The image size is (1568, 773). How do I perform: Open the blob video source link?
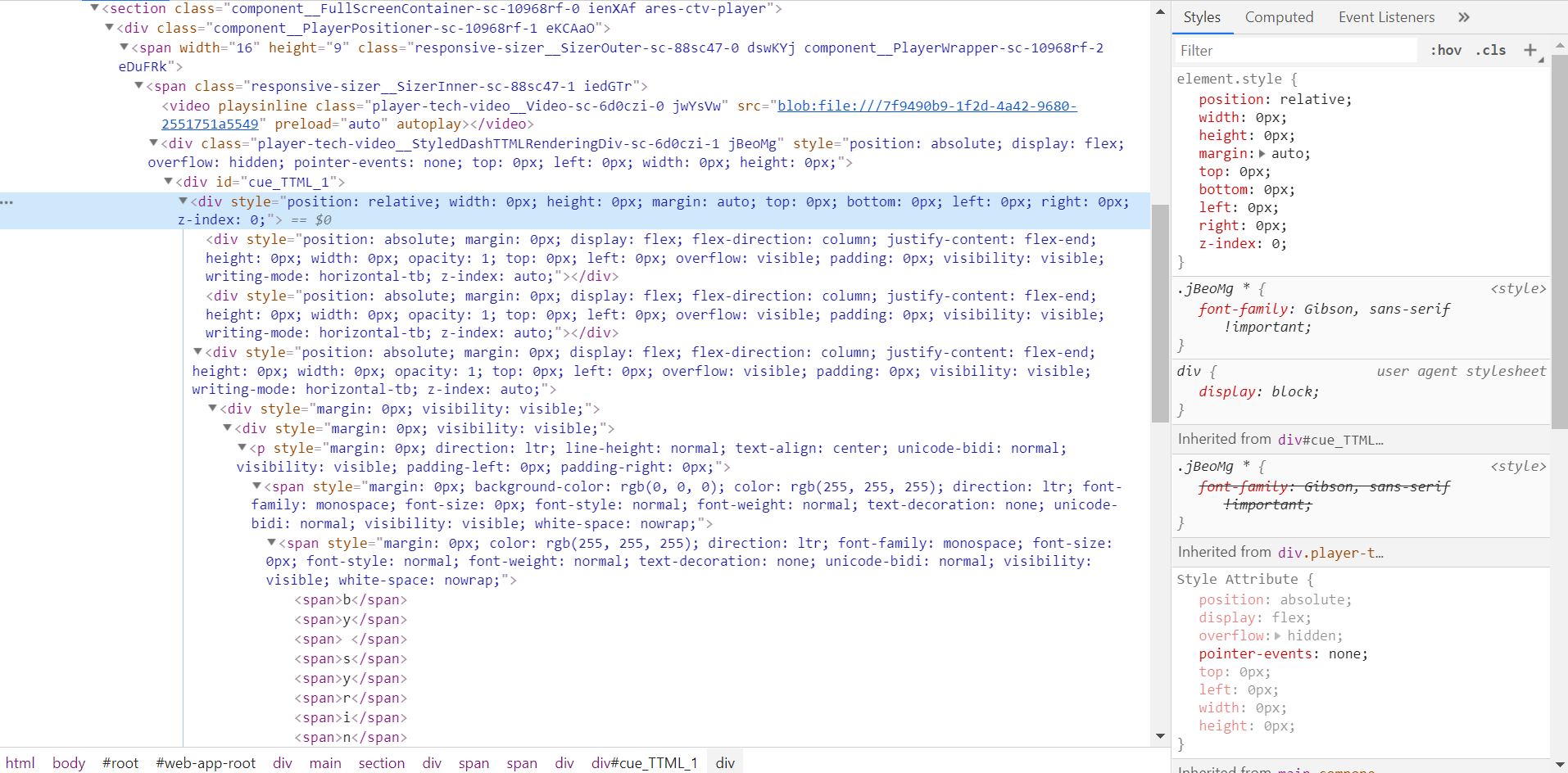click(926, 105)
